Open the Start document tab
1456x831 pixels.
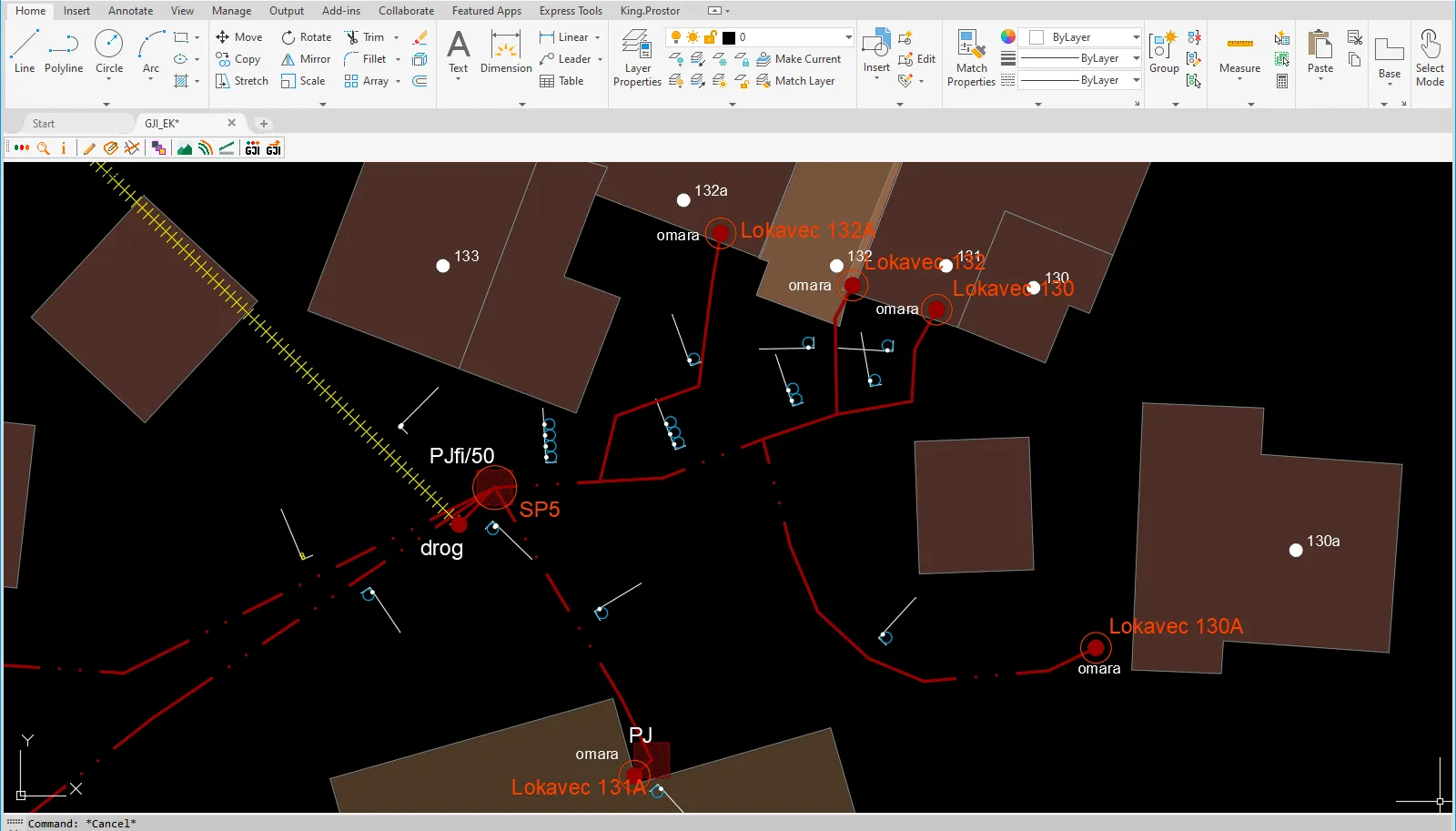coord(44,124)
